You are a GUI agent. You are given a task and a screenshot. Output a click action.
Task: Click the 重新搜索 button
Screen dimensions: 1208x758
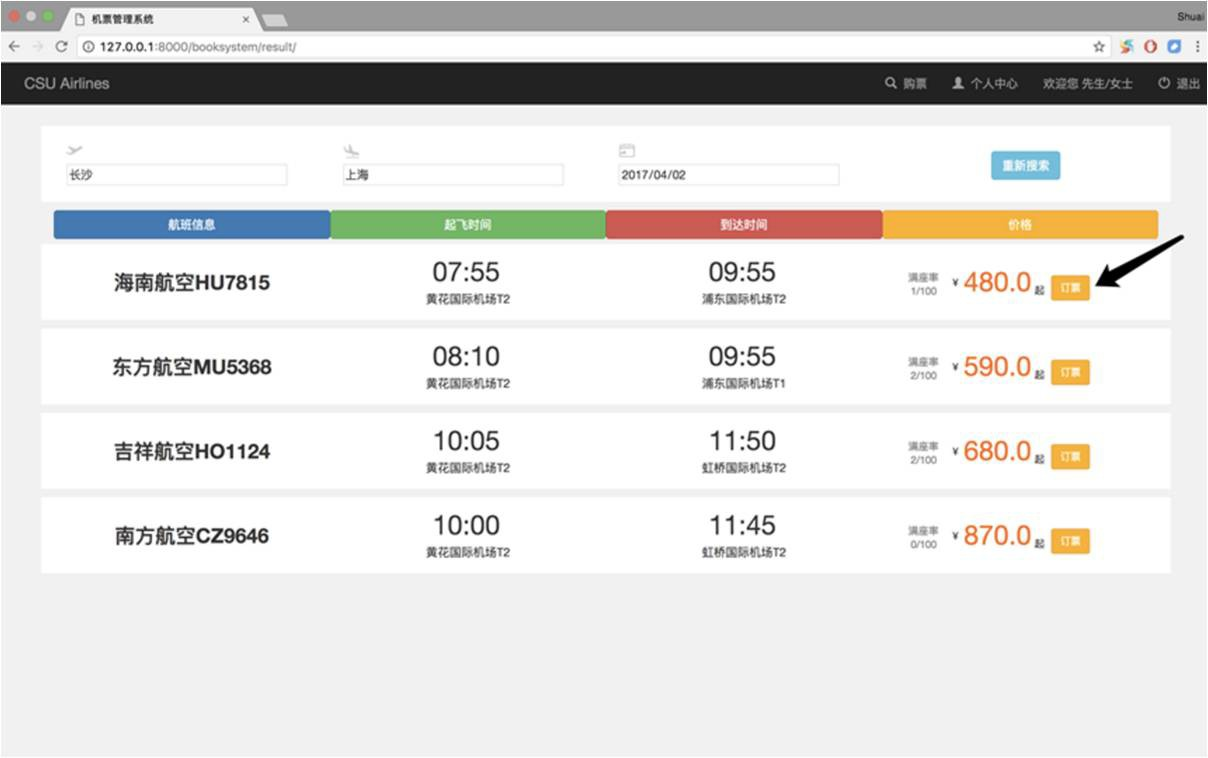pyautogui.click(x=1025, y=166)
